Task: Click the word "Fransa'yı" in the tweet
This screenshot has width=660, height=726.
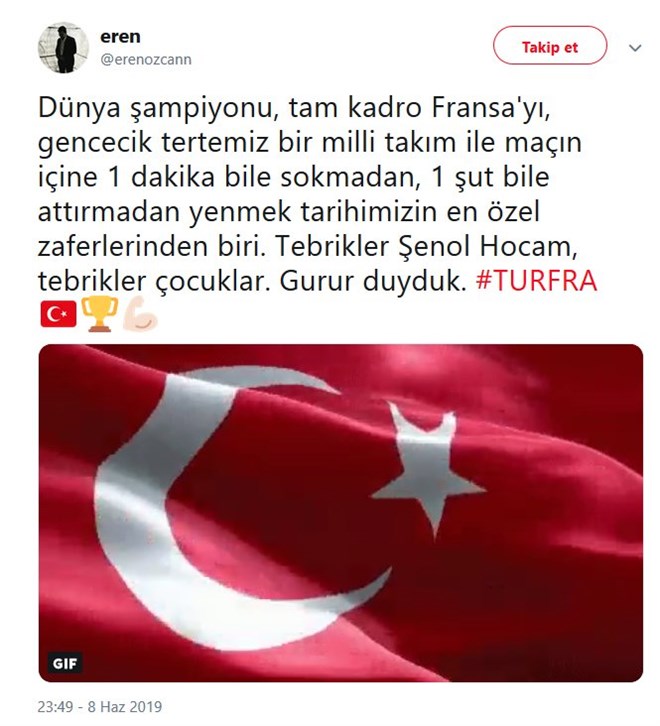Action: tap(491, 108)
